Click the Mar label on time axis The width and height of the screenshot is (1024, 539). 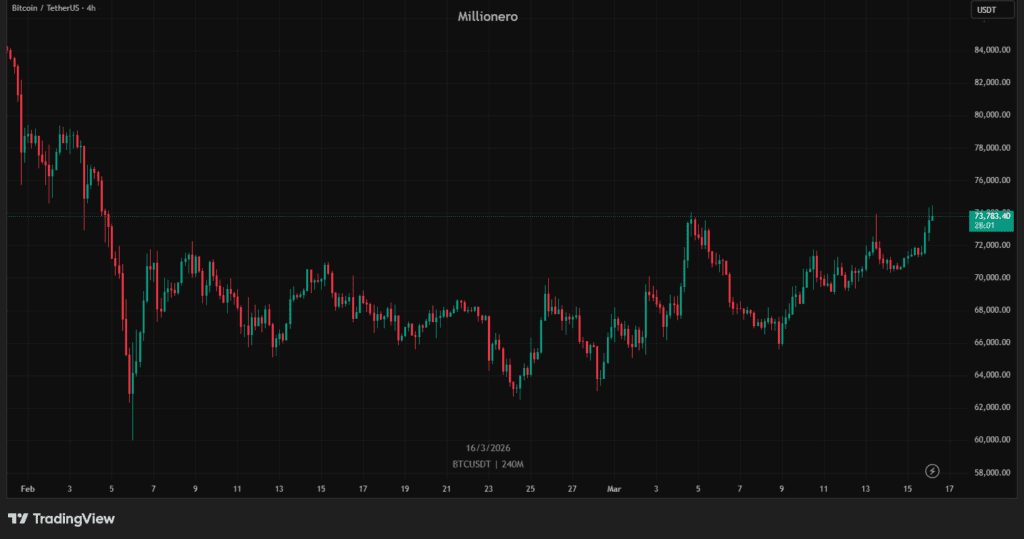click(614, 489)
